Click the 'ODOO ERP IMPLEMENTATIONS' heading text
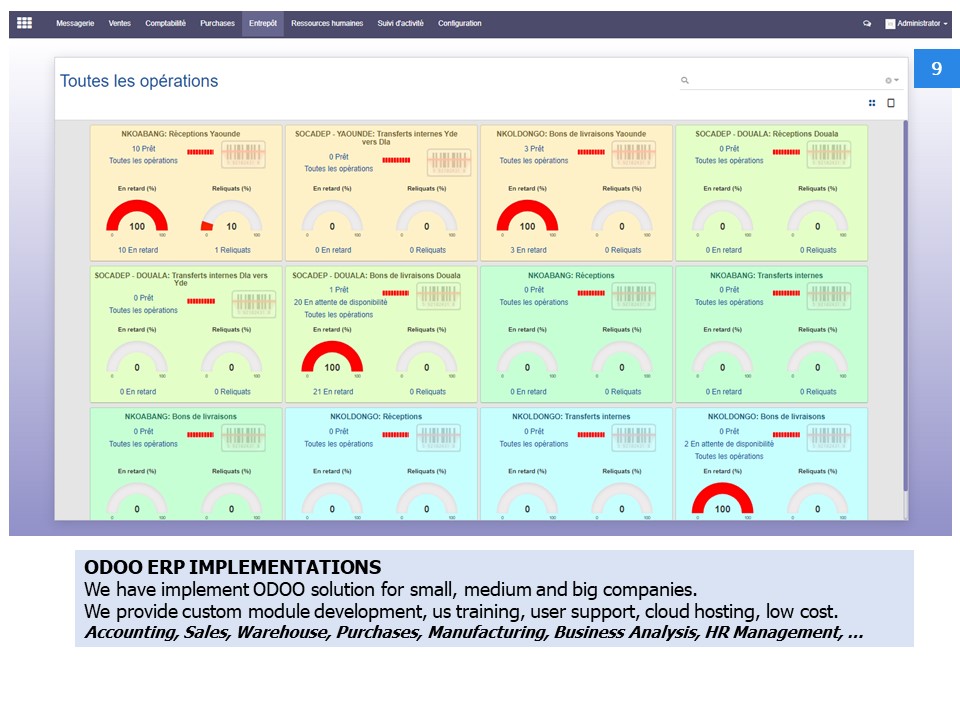 click(233, 568)
